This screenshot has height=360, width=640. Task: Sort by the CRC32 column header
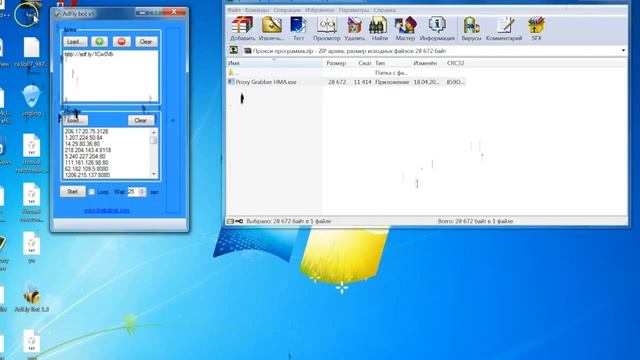pyautogui.click(x=456, y=63)
